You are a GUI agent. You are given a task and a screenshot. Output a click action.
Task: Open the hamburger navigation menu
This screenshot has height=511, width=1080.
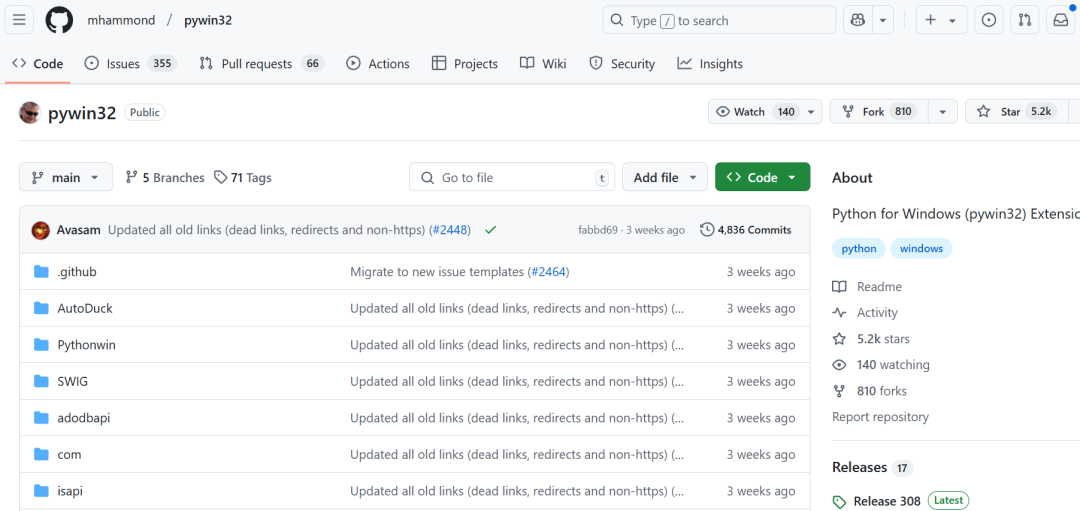tap(22, 20)
